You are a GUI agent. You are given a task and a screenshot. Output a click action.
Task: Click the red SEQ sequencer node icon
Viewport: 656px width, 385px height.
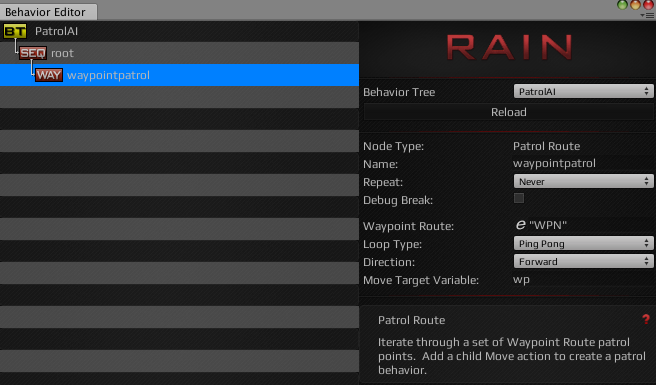pos(33,53)
